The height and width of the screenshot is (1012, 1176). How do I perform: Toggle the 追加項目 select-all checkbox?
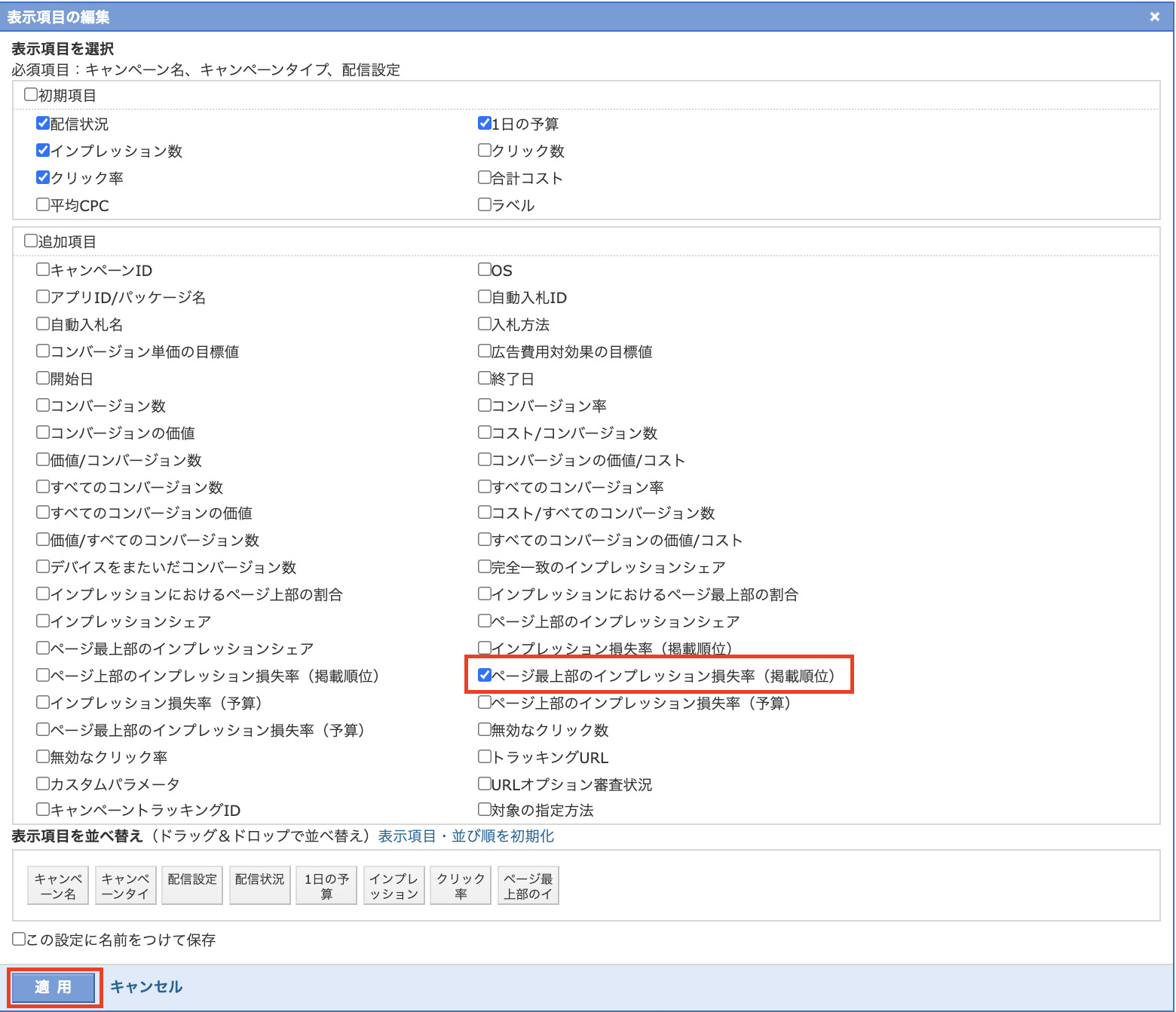click(31, 241)
